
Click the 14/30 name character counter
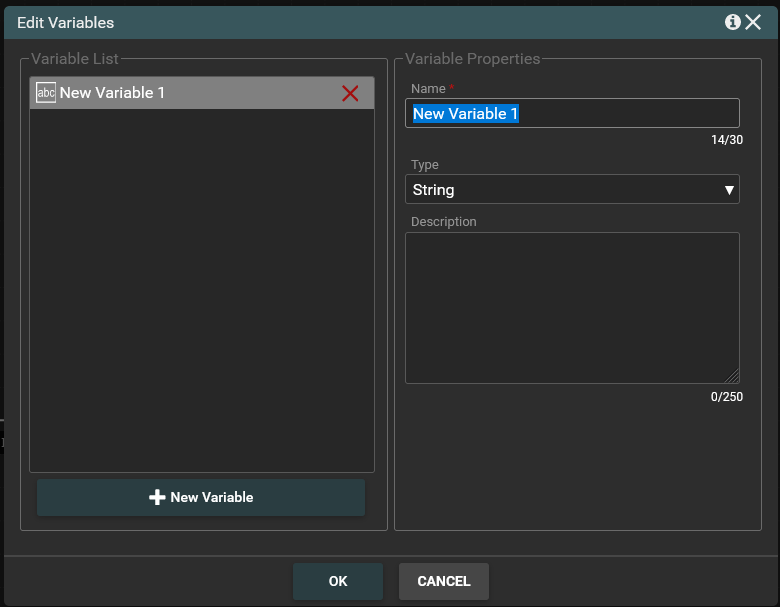pos(726,140)
